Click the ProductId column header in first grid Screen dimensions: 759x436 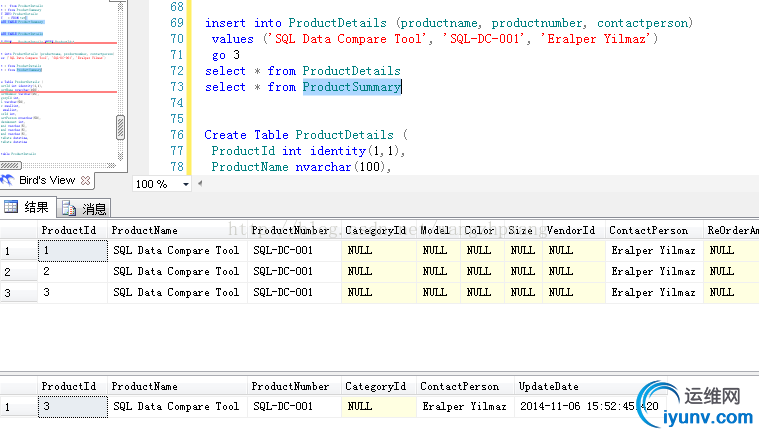pos(73,230)
